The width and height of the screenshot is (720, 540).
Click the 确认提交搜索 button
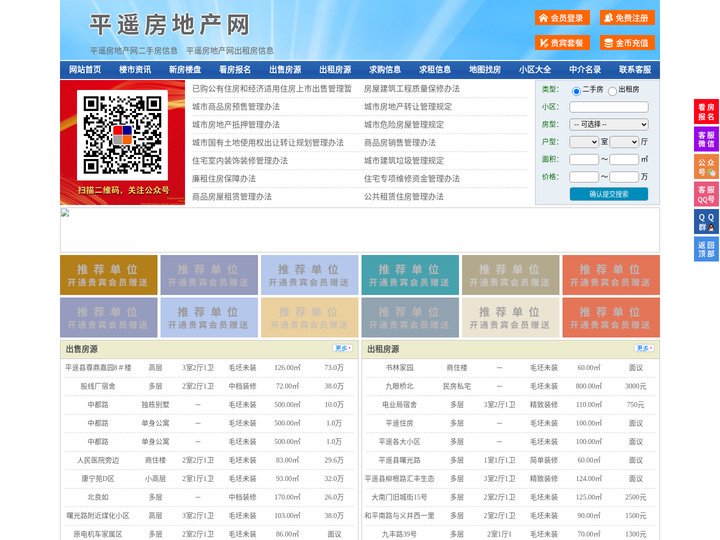(609, 194)
